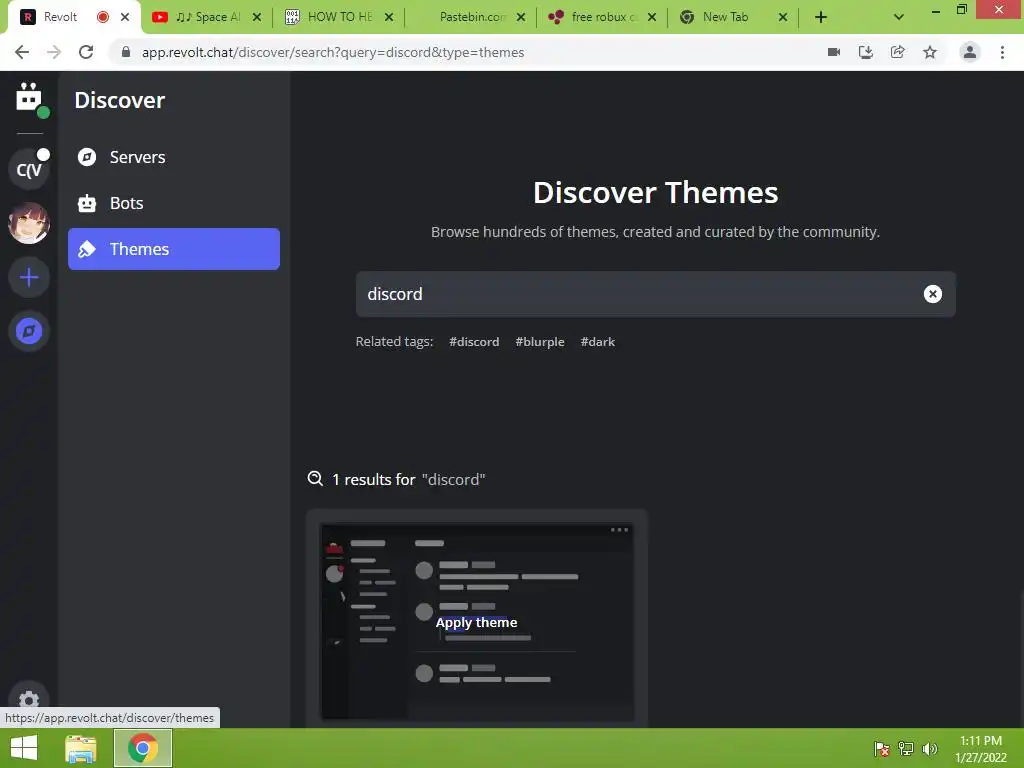Expand the tab search chevron
Image resolution: width=1024 pixels, height=768 pixels.
click(x=899, y=17)
